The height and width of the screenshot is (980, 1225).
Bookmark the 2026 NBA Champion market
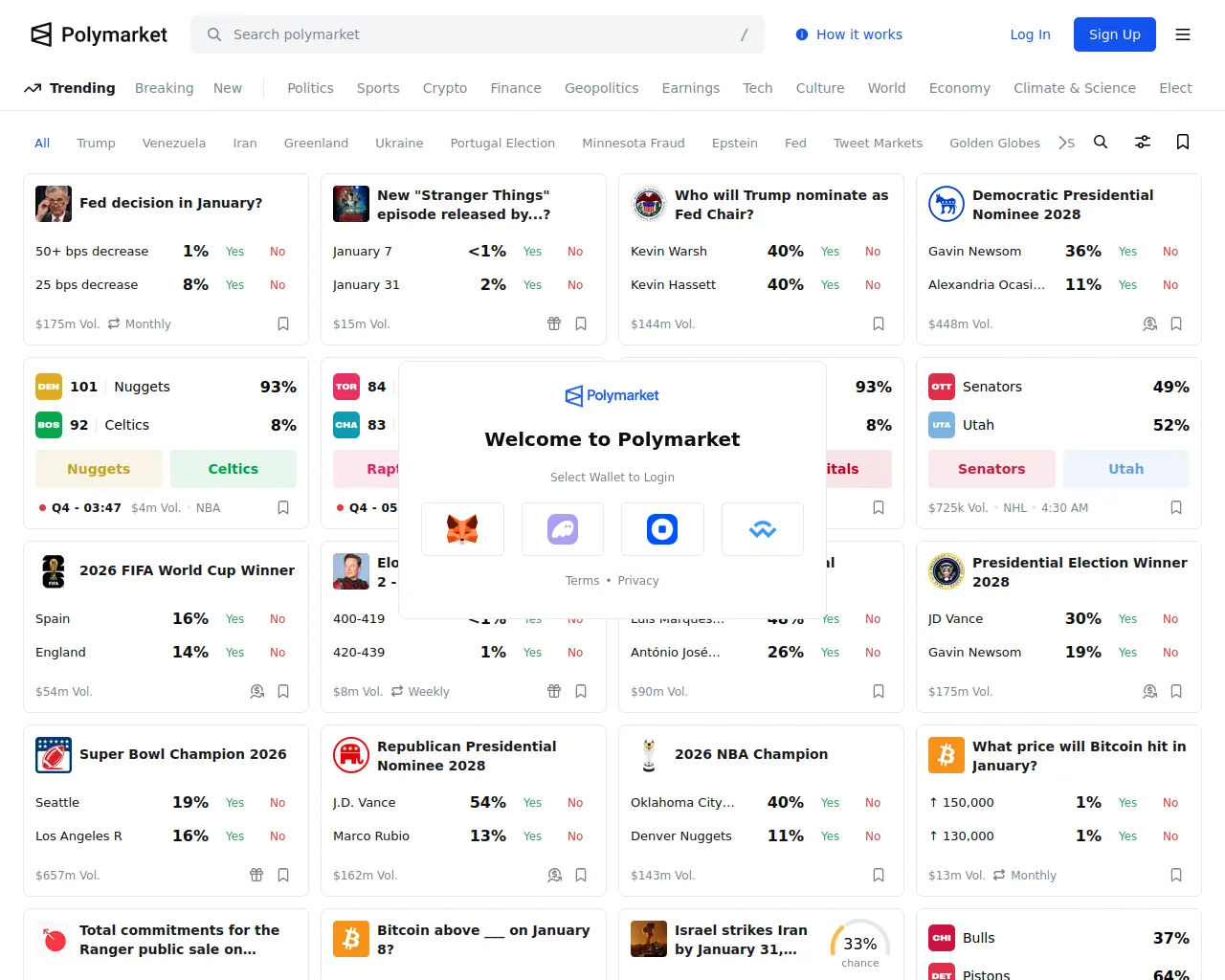pos(879,875)
